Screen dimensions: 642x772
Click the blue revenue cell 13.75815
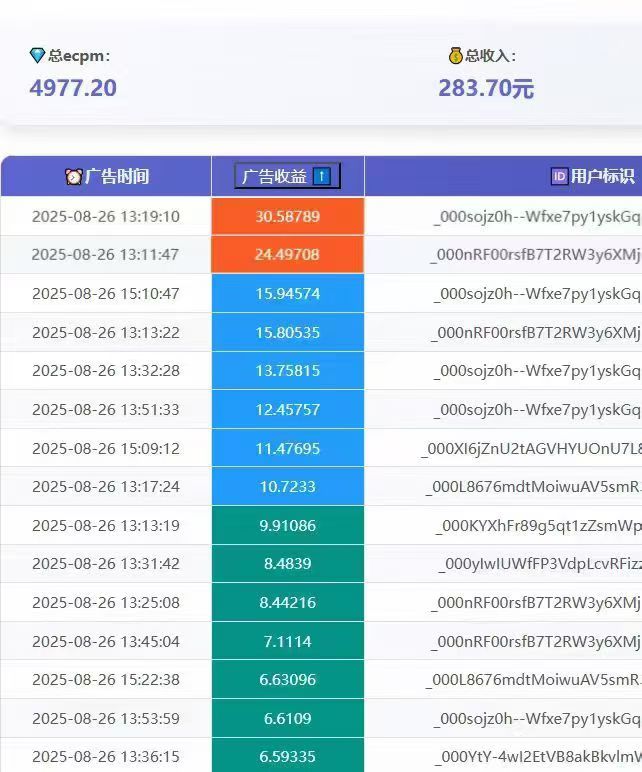point(288,371)
